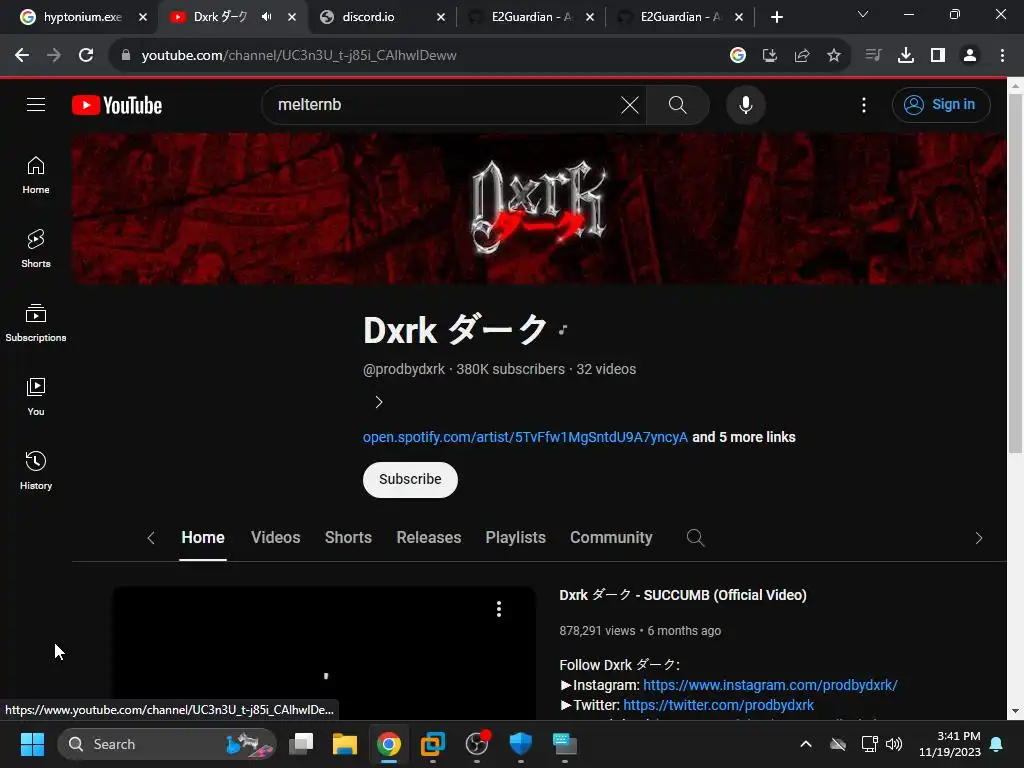Open You section in sidebar
Screen dimensions: 1024x768
[36, 396]
